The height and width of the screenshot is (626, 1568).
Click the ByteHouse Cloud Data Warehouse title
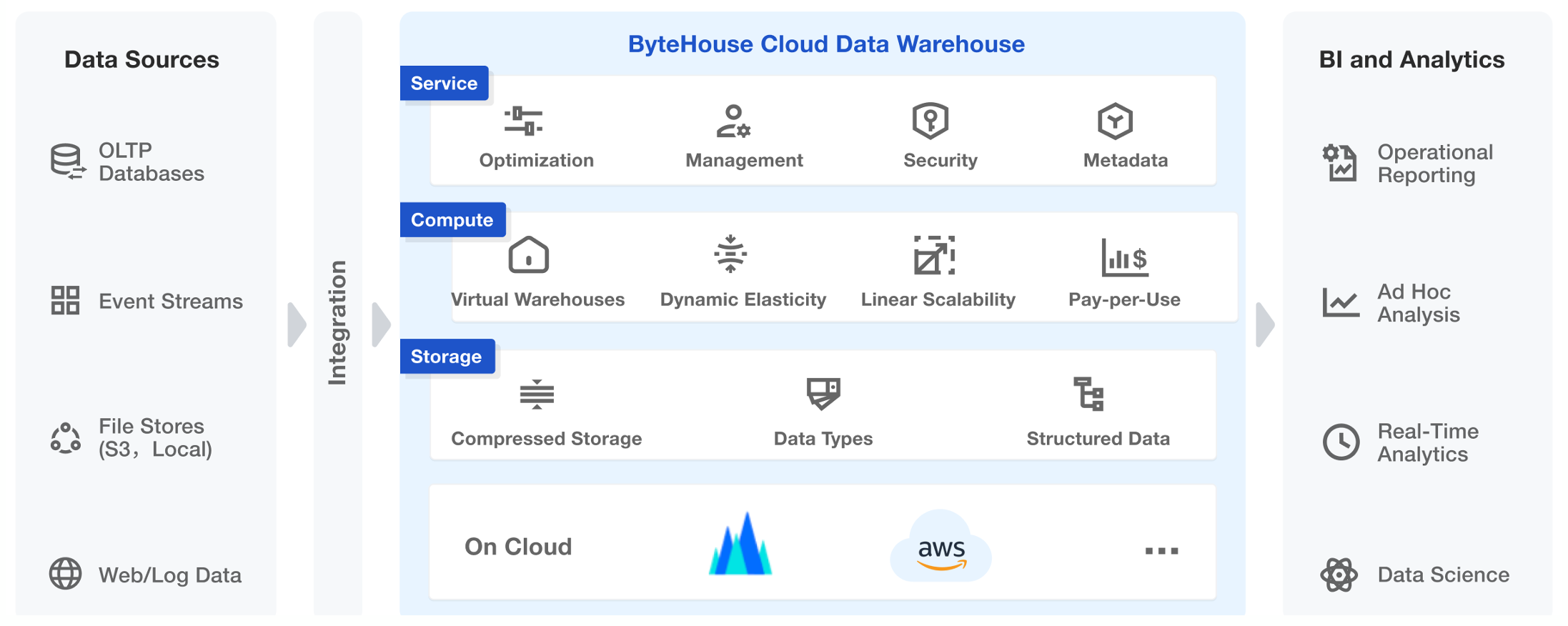coord(826,44)
